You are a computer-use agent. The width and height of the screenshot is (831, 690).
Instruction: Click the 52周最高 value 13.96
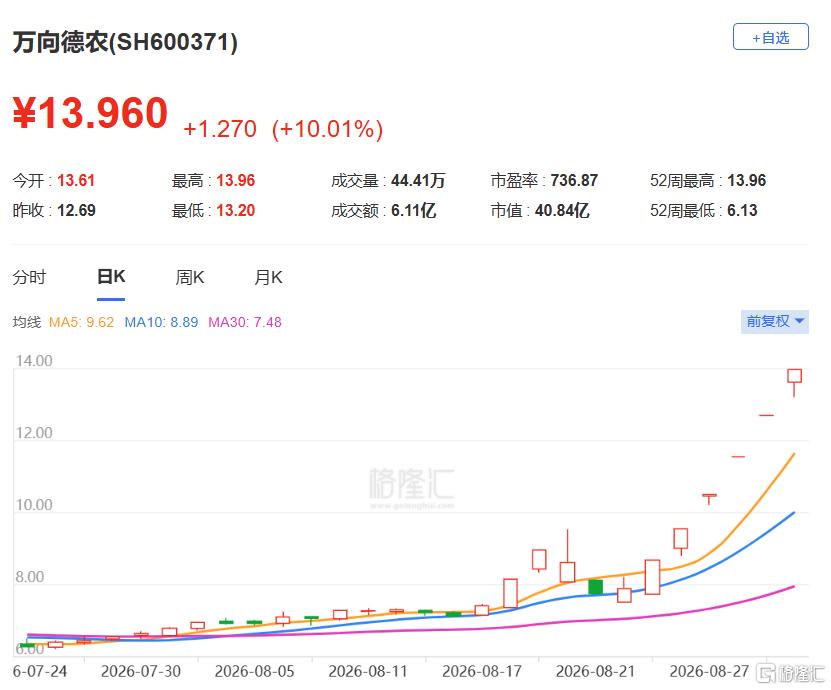pyautogui.click(x=746, y=180)
